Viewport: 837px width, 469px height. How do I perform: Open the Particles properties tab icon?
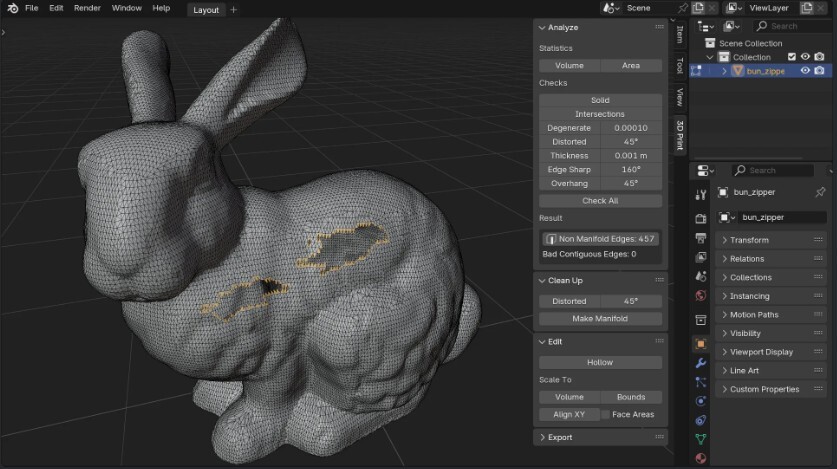click(x=701, y=382)
